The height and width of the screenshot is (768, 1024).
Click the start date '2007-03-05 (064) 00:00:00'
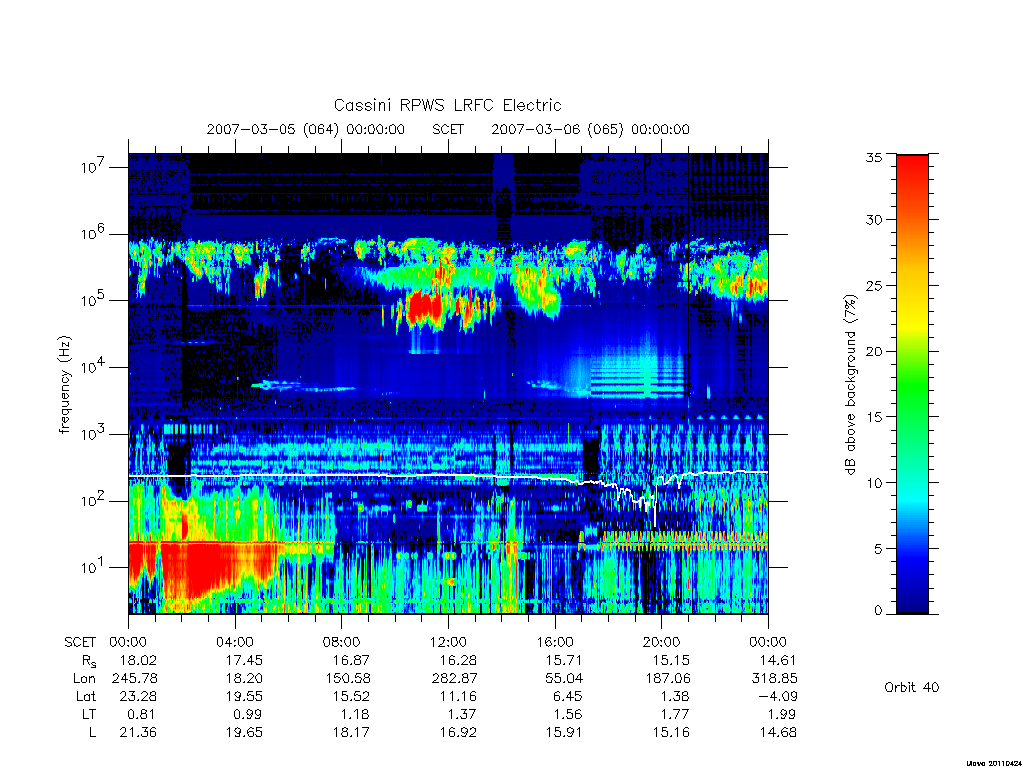pos(306,129)
